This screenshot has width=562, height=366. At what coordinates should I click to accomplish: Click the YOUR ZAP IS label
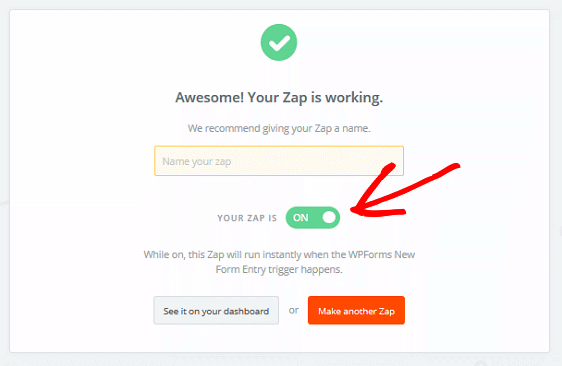click(x=247, y=218)
